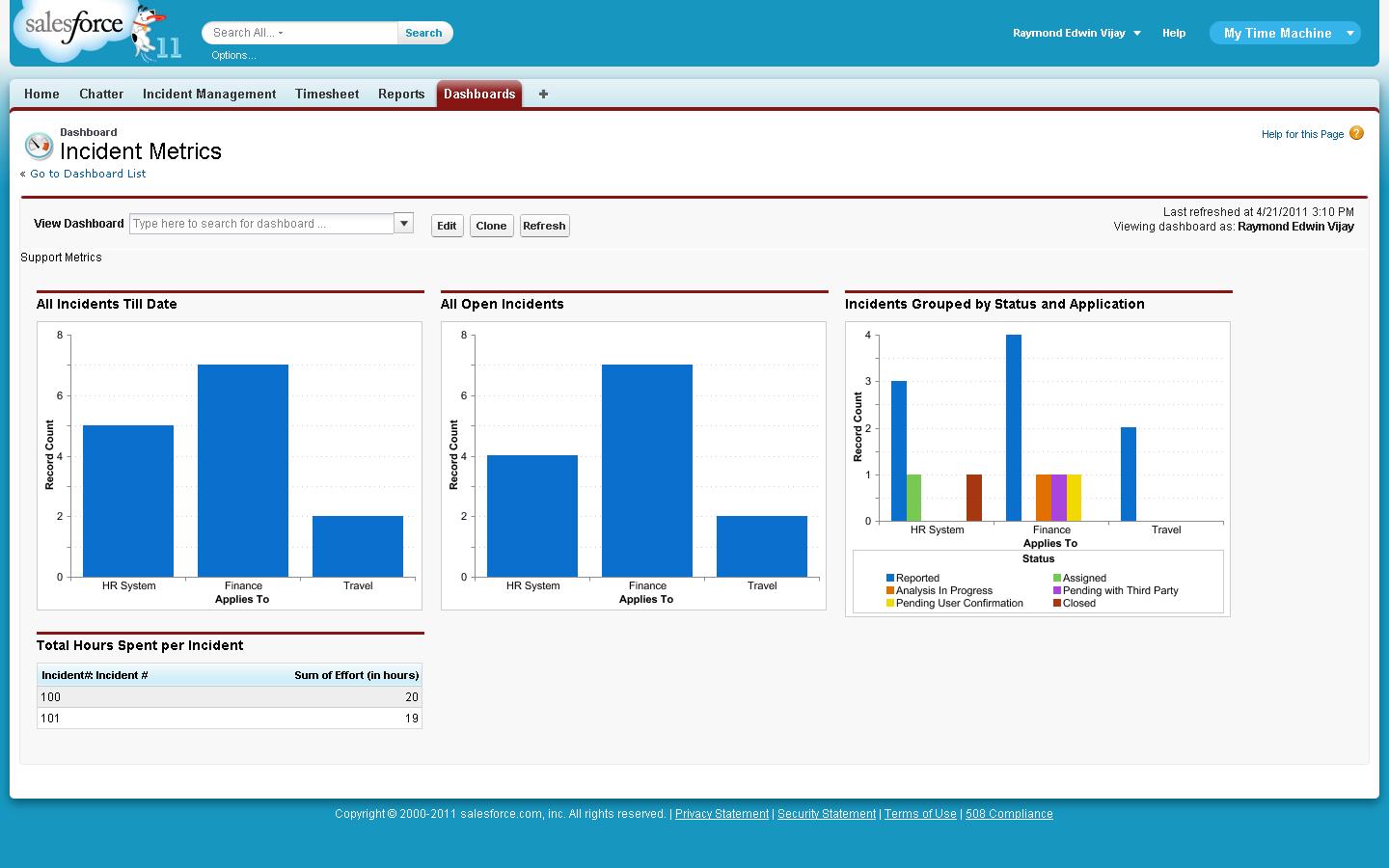Go to Dashboard List link

tap(88, 174)
